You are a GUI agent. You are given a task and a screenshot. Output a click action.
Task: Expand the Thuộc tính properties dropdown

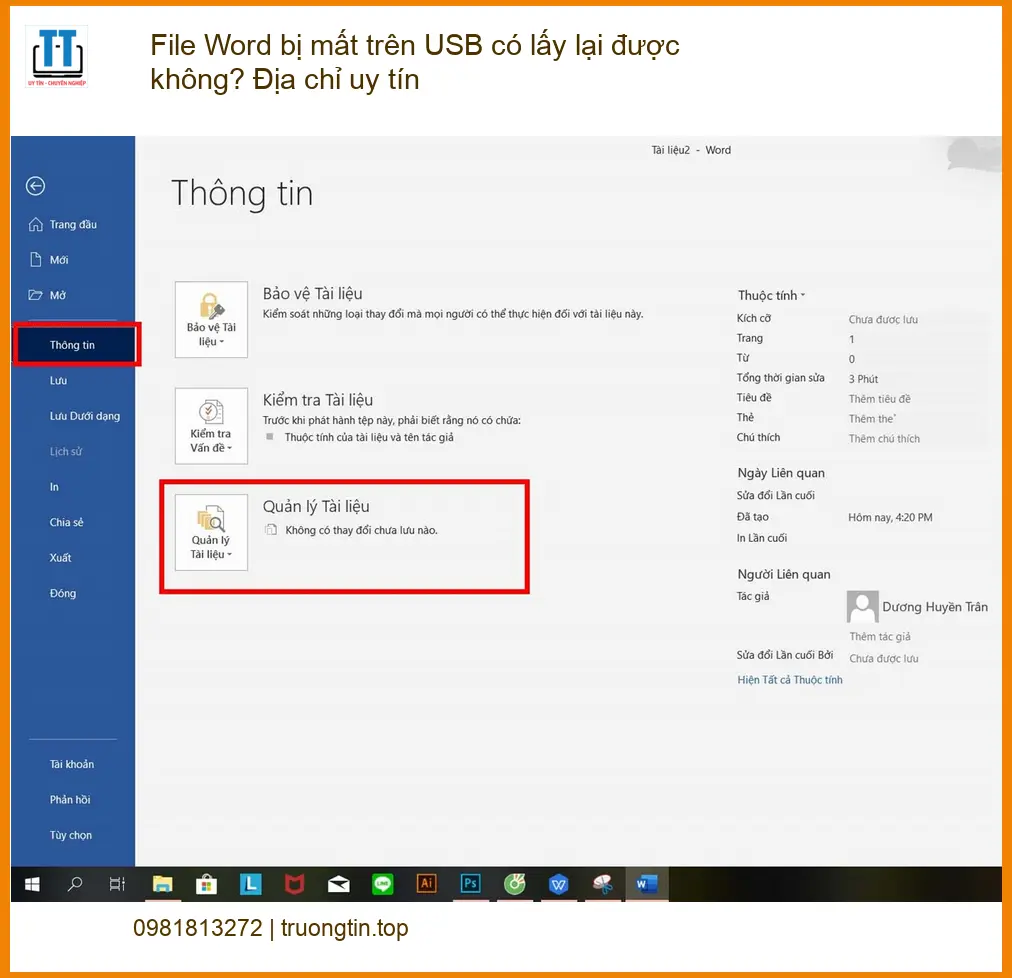pyautogui.click(x=771, y=295)
